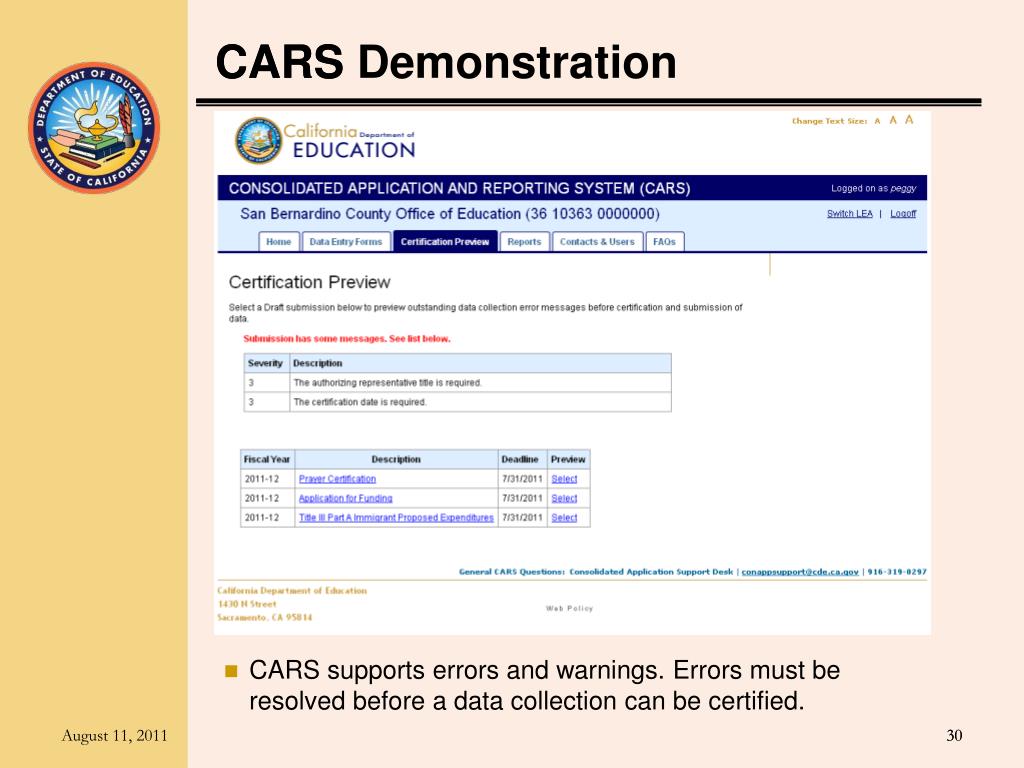Screen dimensions: 1024x768
Task: Click the 'Certification Preview' page heading
Action: coord(310,282)
